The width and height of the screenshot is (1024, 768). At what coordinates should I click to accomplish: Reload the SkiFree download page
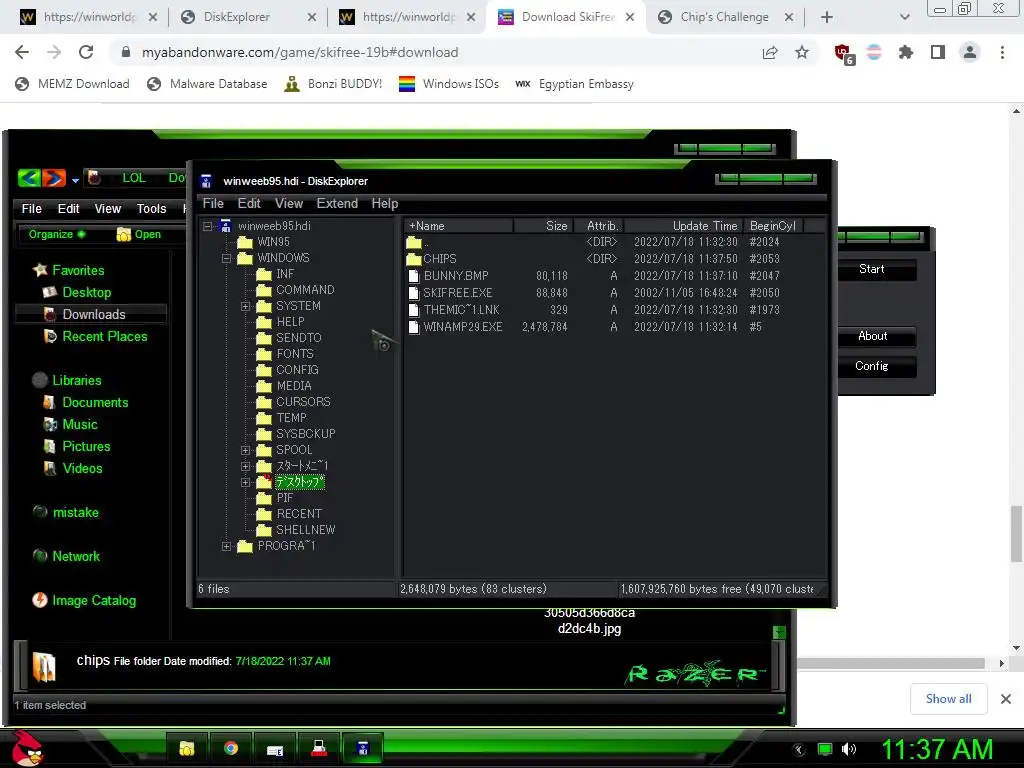click(x=86, y=52)
